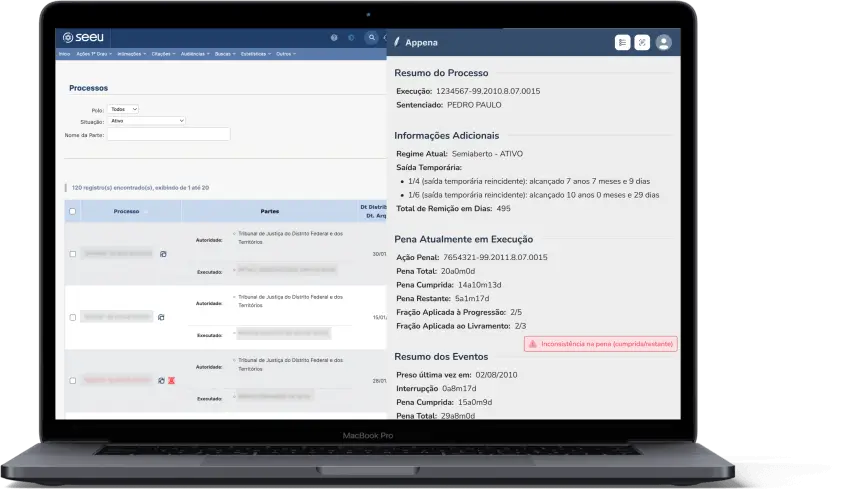Click the red hourglass icon on third process

(171, 381)
